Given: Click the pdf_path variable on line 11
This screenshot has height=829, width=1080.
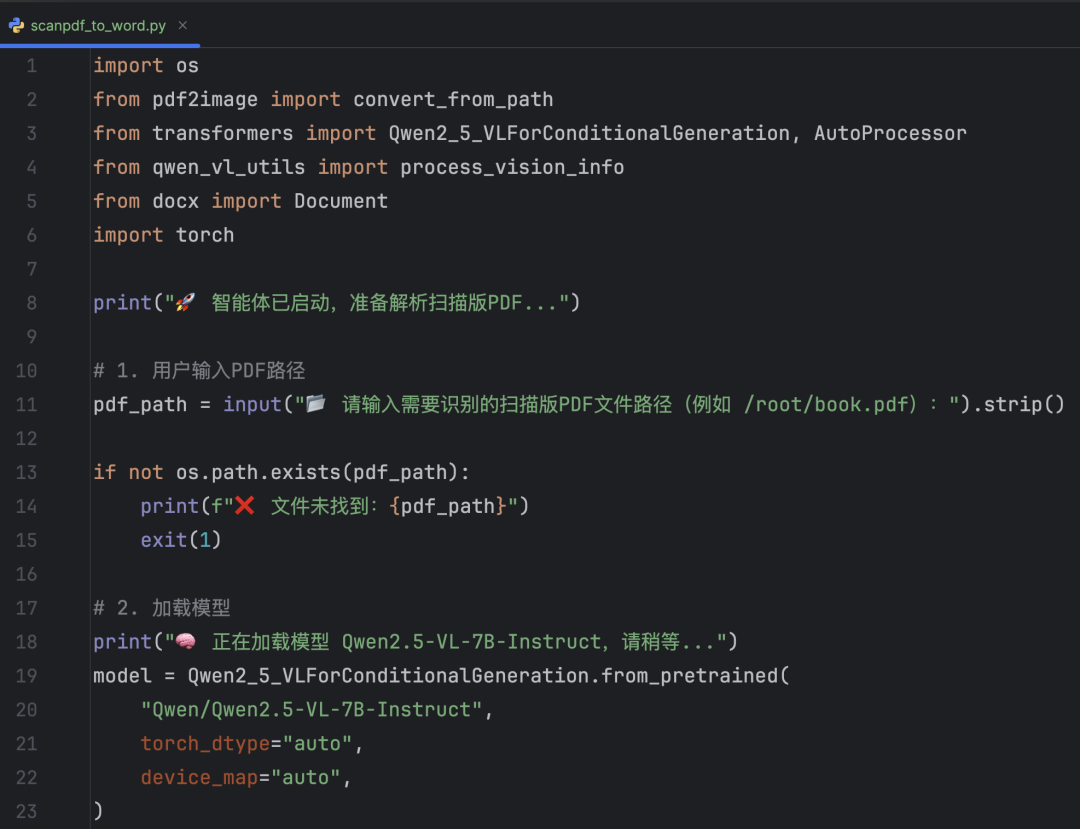Looking at the screenshot, I should point(139,403).
